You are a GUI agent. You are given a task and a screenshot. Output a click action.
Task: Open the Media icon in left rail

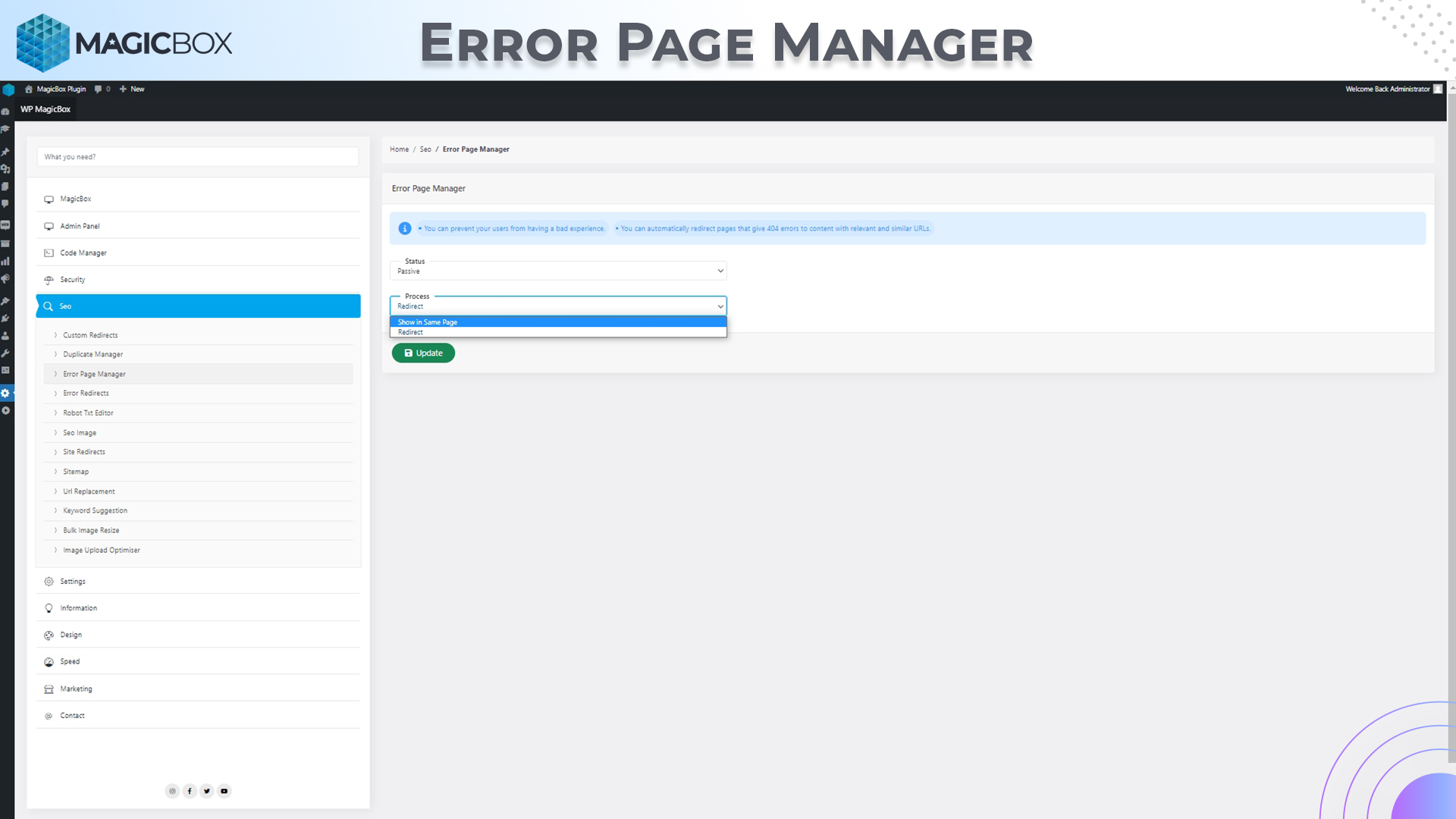click(5, 169)
